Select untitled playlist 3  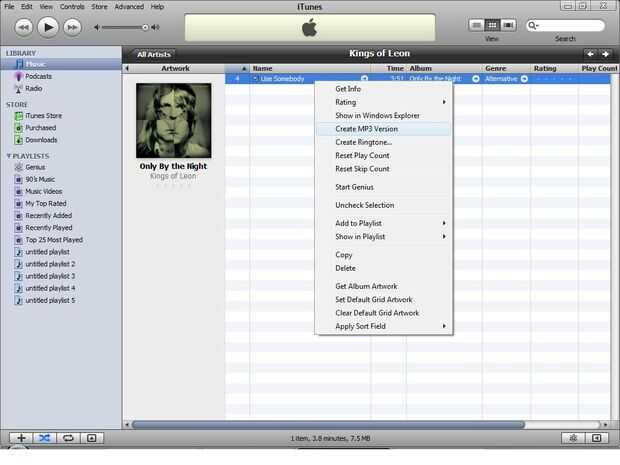[50, 276]
